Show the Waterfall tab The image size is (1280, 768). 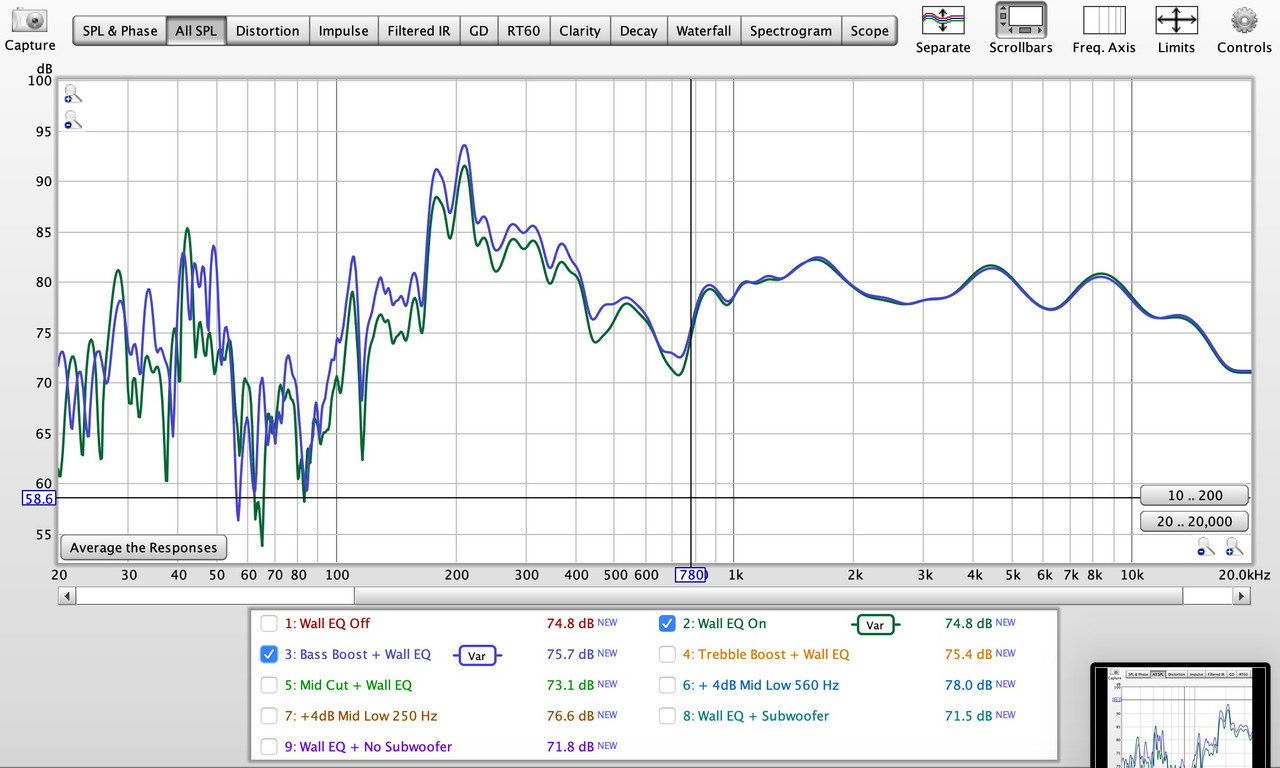[x=704, y=31]
